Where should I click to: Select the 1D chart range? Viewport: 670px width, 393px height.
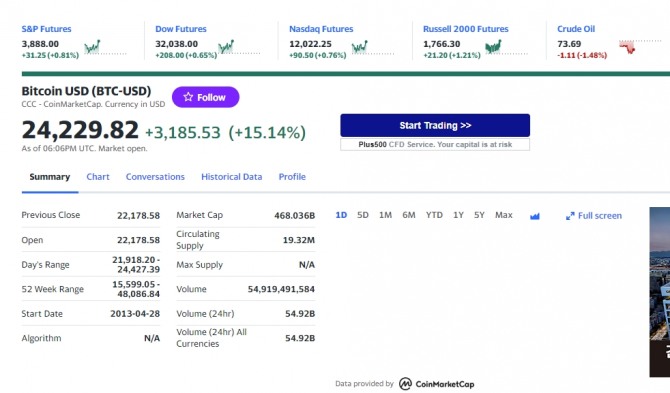point(341,215)
